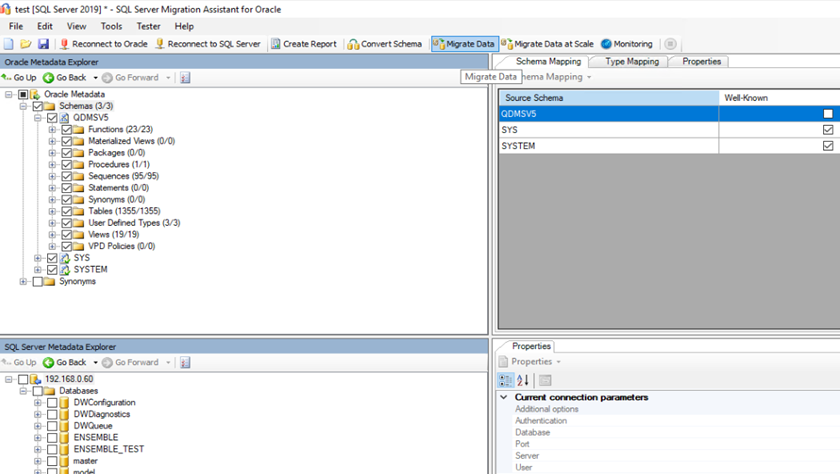Click the lower Properties panel tab
The width and height of the screenshot is (840, 474).
[531, 346]
